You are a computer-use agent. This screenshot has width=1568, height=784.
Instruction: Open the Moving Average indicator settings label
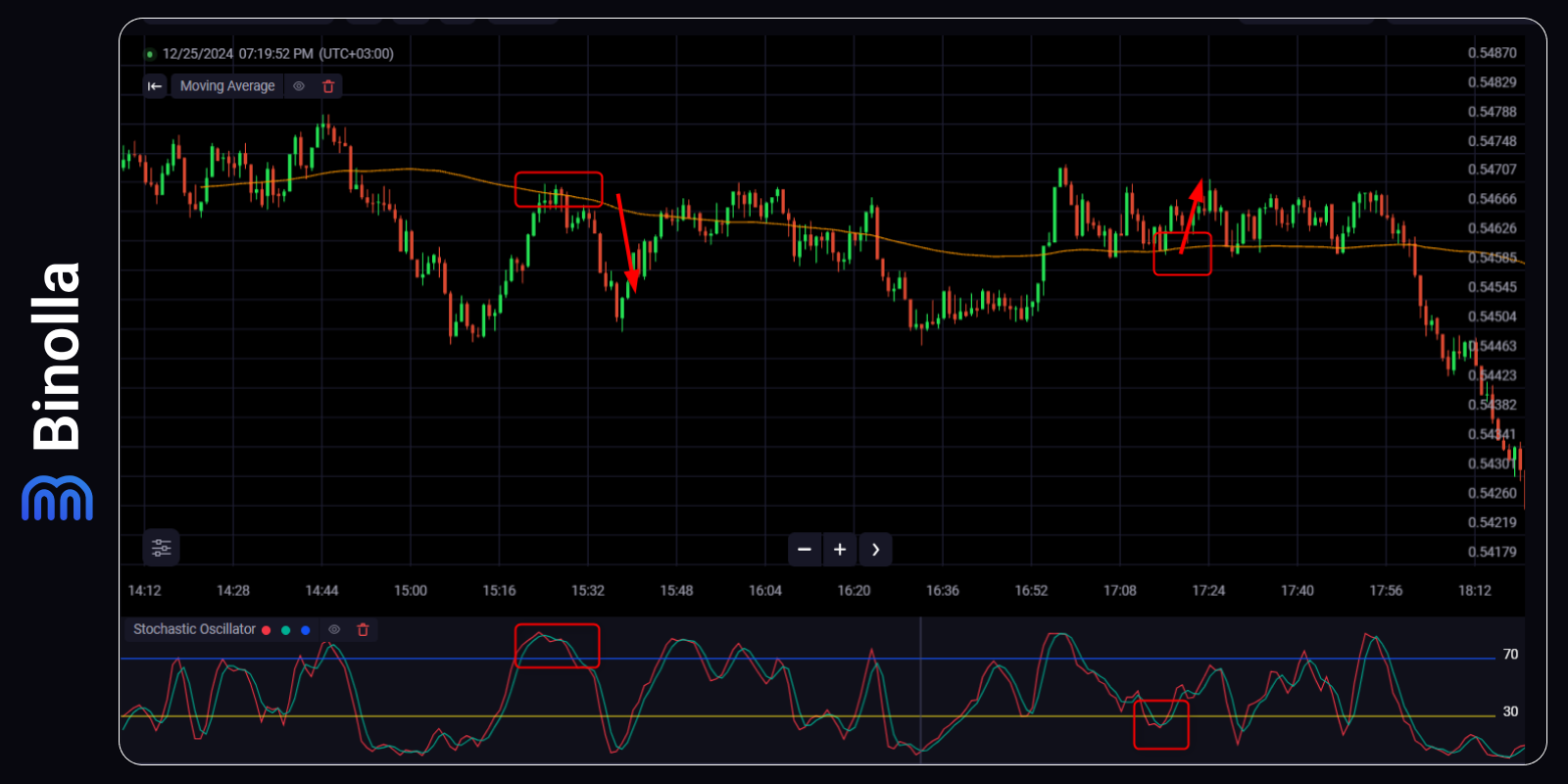coord(227,86)
